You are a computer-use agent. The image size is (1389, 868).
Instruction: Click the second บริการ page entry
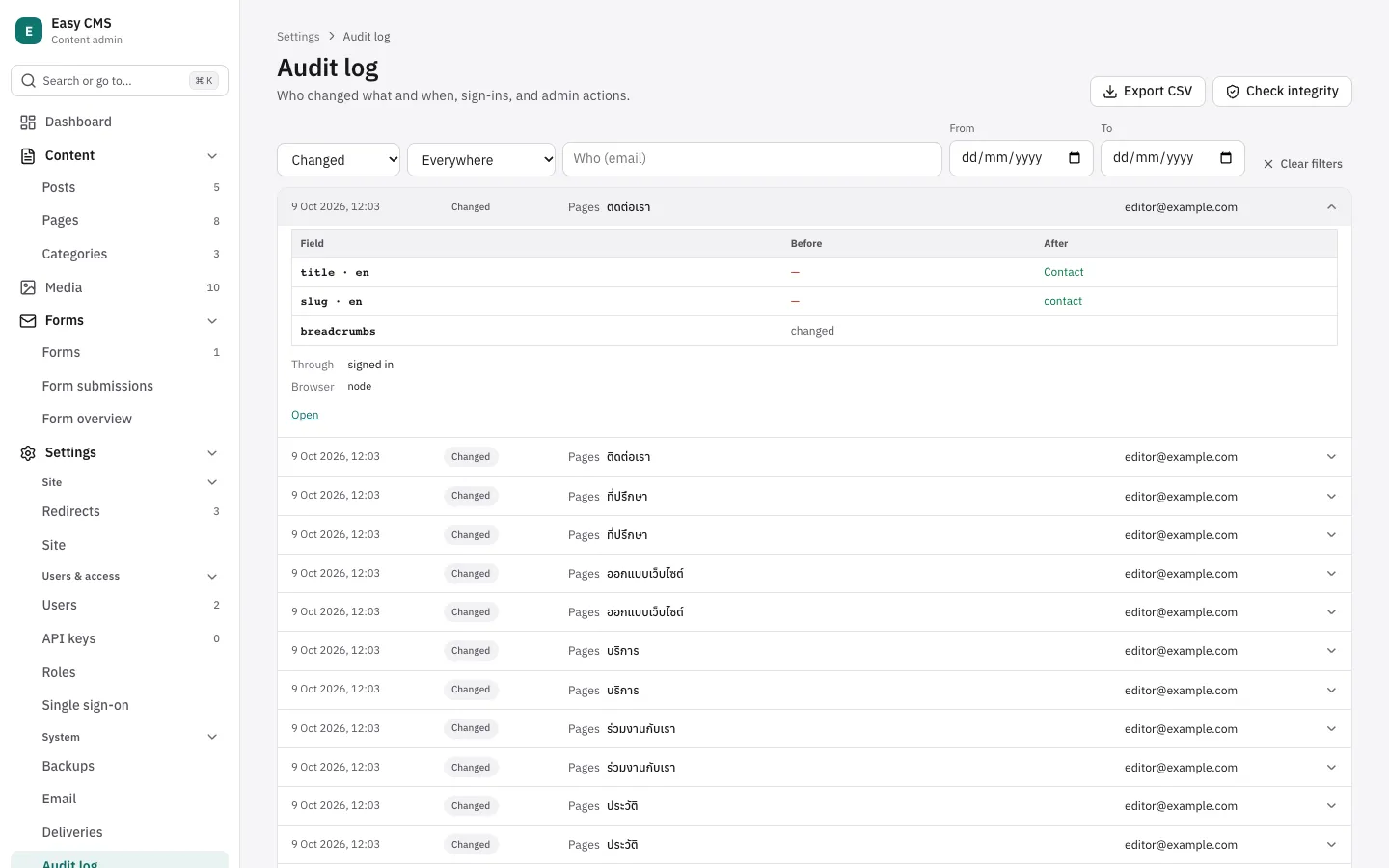pyautogui.click(x=814, y=691)
